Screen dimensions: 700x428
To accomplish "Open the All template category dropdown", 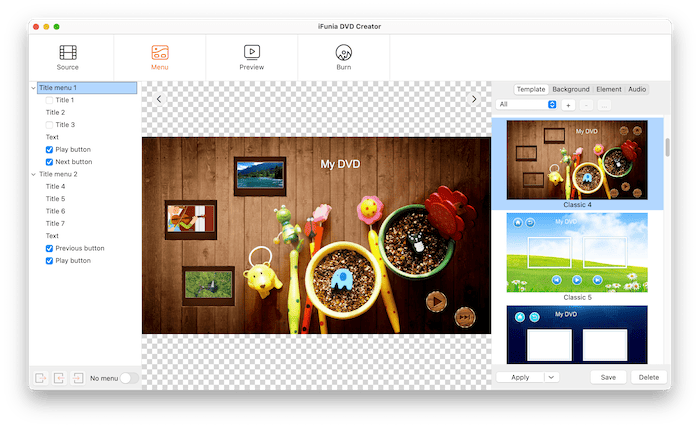I will click(527, 104).
